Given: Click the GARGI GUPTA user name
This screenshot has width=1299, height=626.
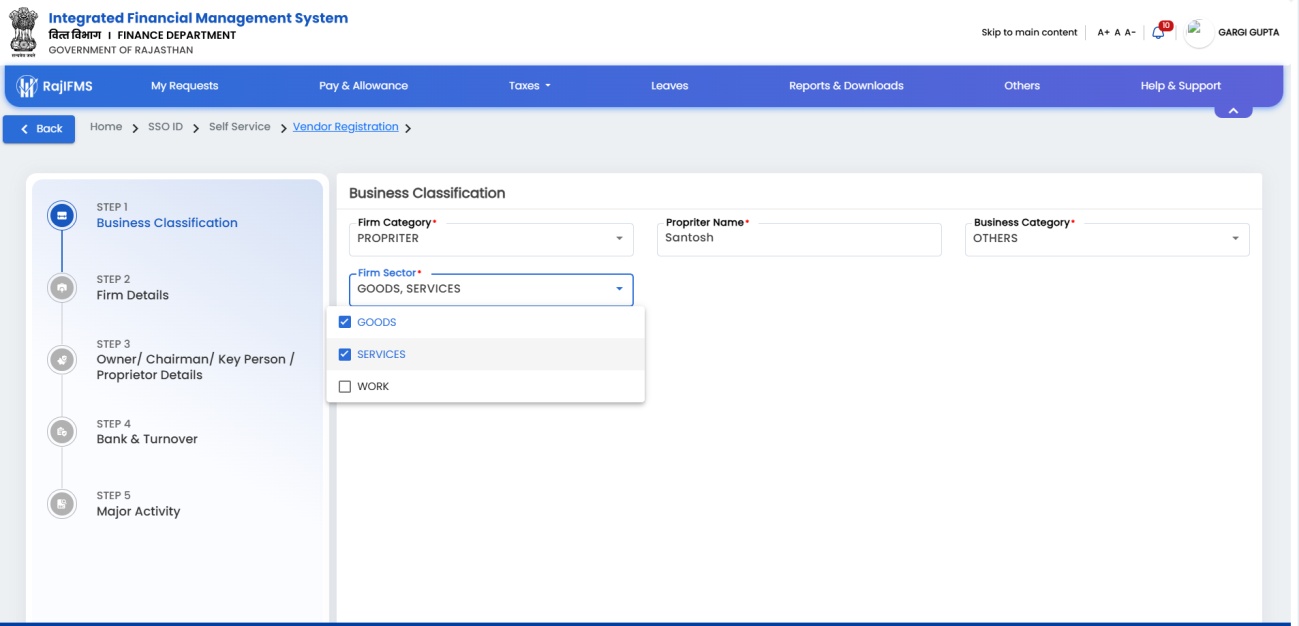Looking at the screenshot, I should point(1248,32).
